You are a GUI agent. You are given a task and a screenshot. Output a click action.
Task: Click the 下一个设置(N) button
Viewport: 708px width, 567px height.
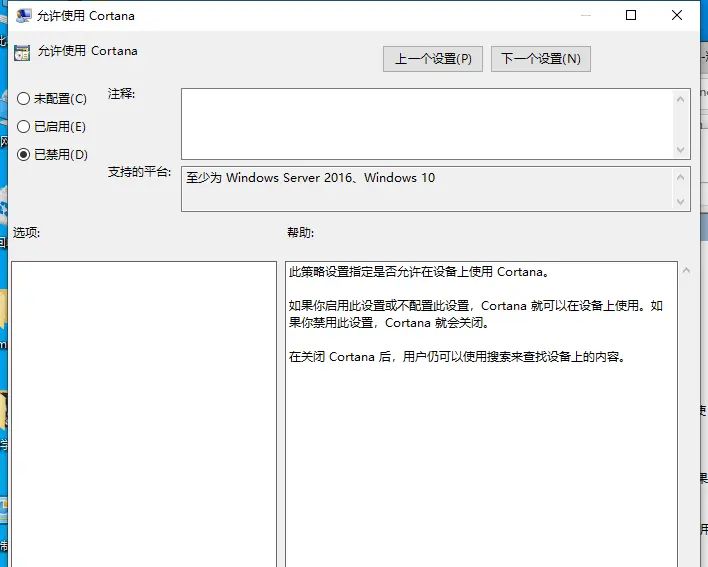coord(540,59)
